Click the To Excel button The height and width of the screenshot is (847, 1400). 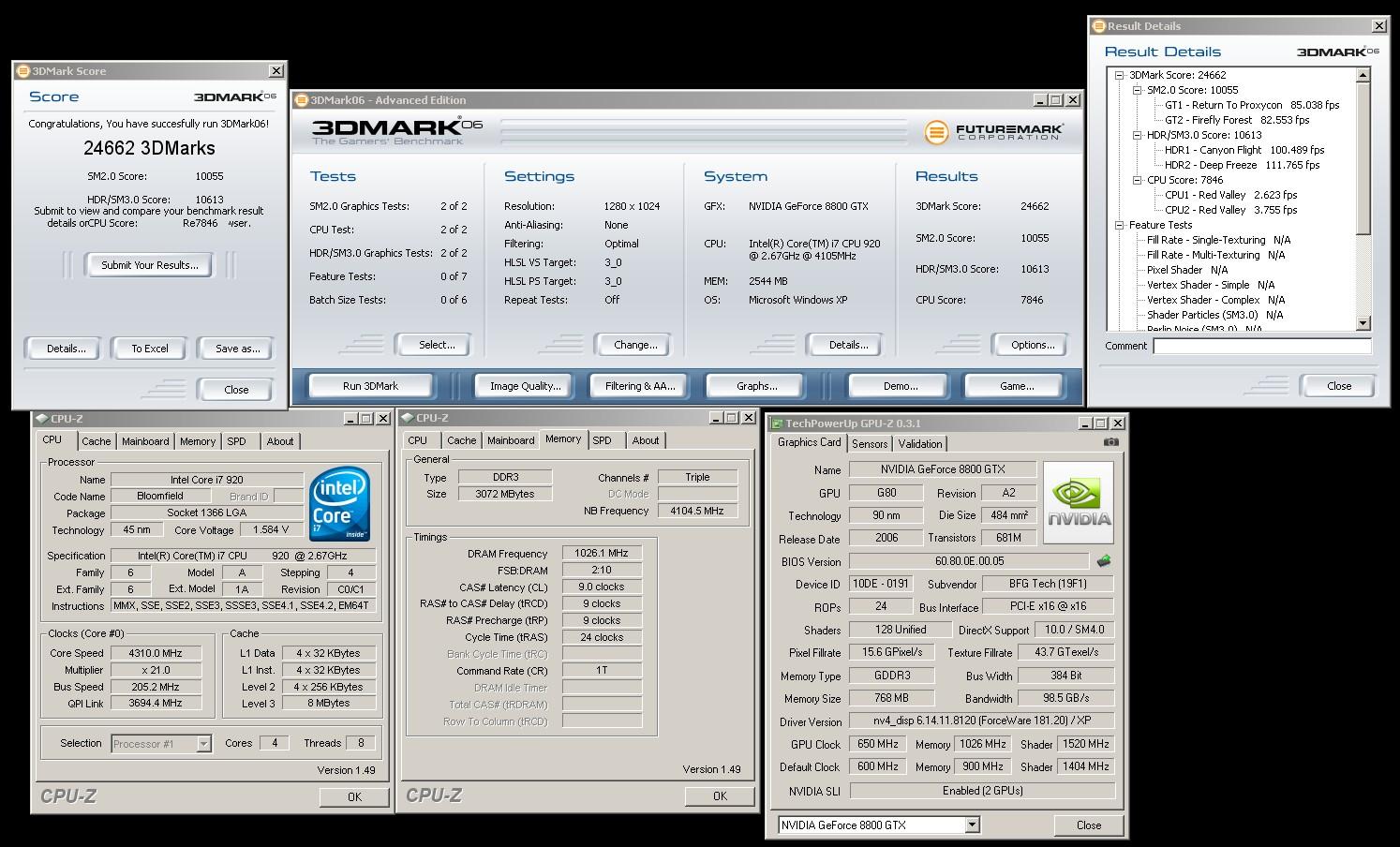click(150, 349)
